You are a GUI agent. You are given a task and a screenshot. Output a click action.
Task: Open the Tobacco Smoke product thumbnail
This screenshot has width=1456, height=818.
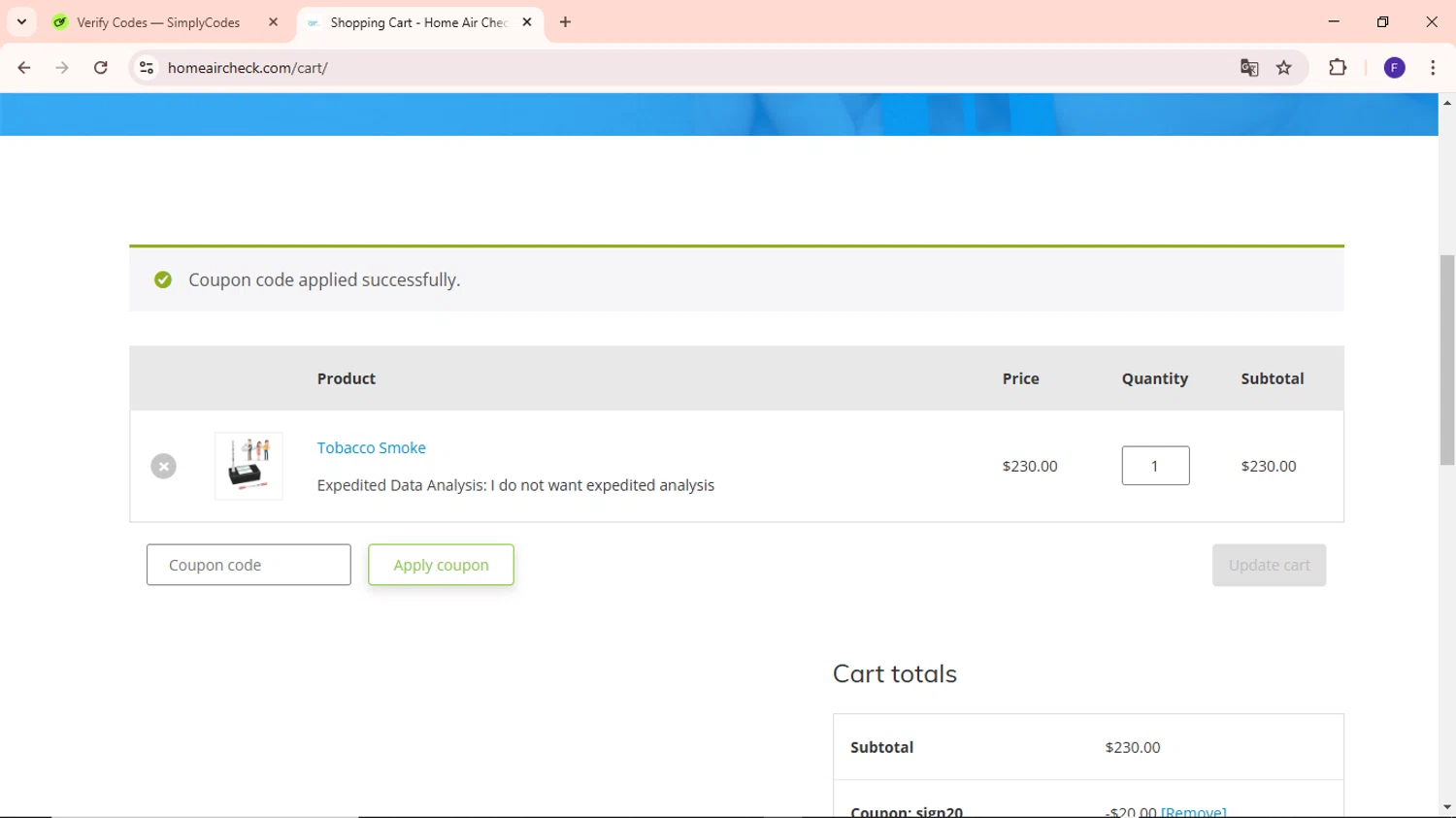click(248, 466)
